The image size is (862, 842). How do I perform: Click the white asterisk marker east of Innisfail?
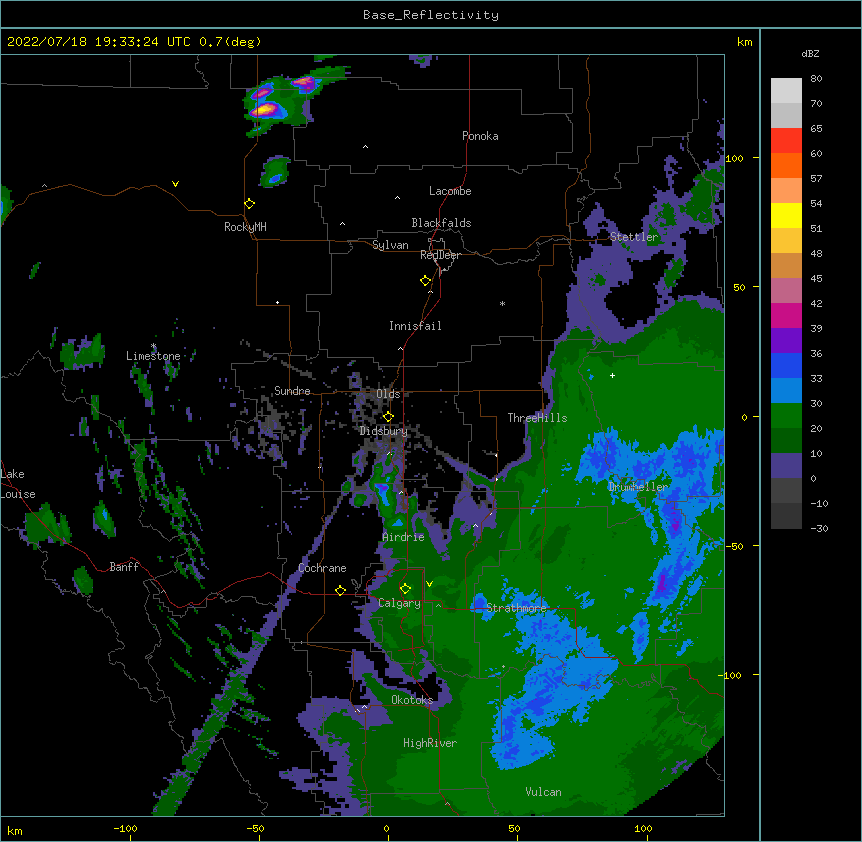pyautogui.click(x=502, y=304)
